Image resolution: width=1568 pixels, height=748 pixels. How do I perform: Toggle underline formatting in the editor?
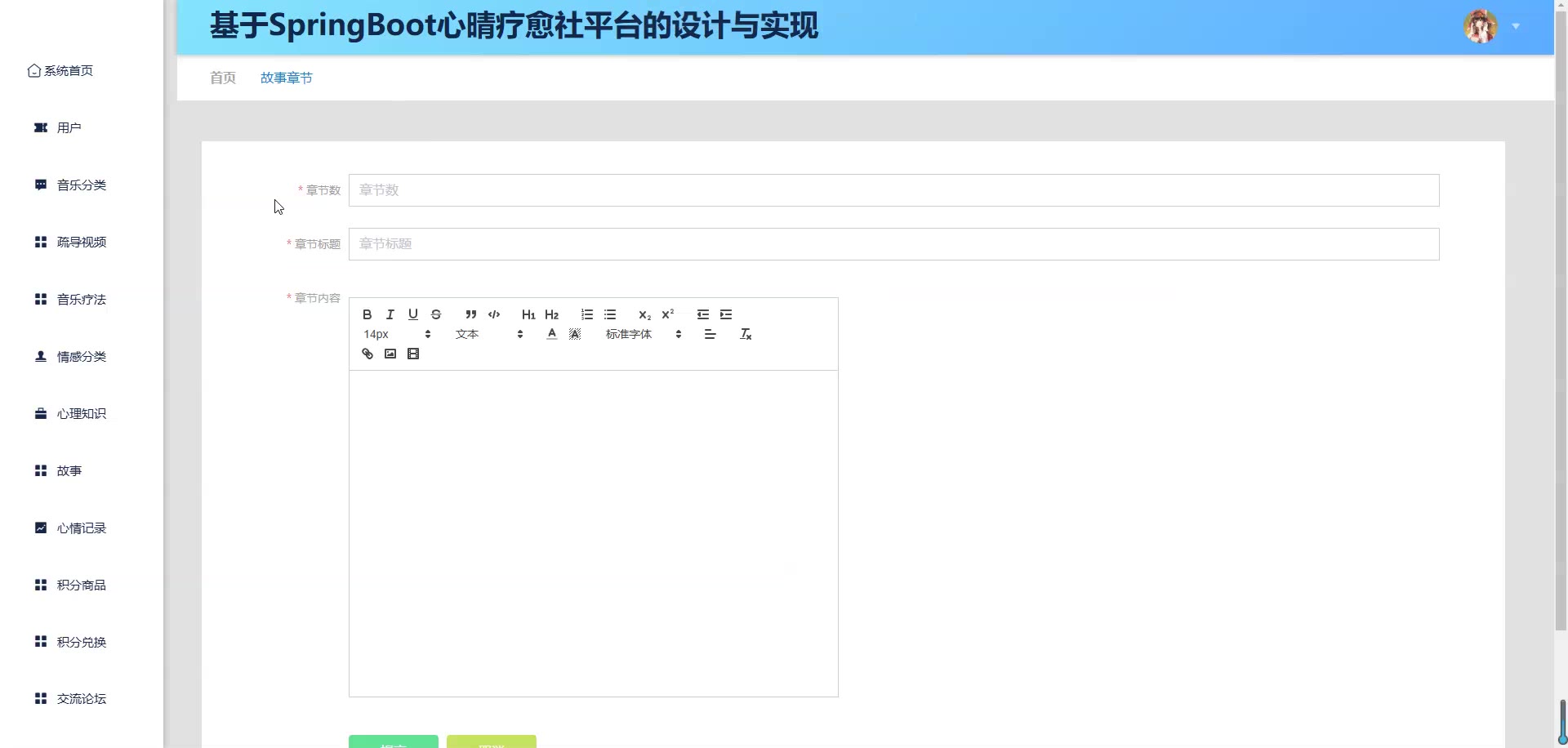[413, 314]
